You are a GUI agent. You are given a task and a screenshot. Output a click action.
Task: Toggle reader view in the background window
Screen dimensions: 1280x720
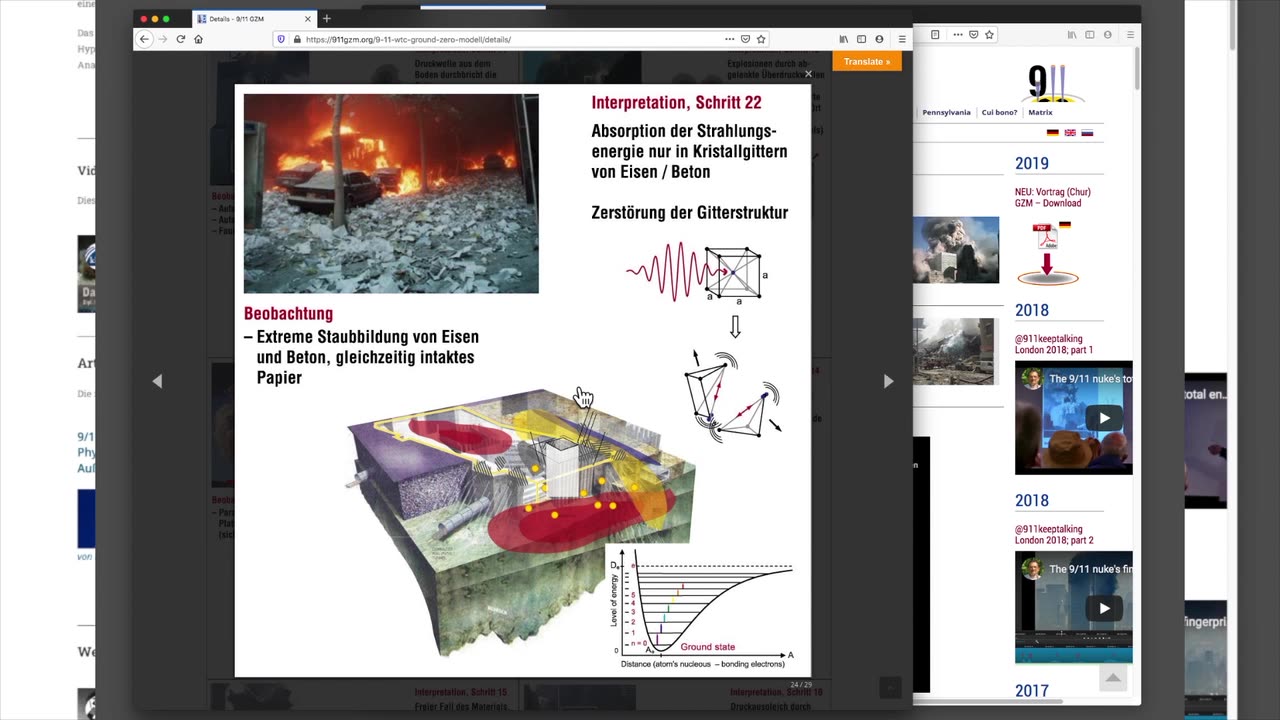[x=935, y=35]
